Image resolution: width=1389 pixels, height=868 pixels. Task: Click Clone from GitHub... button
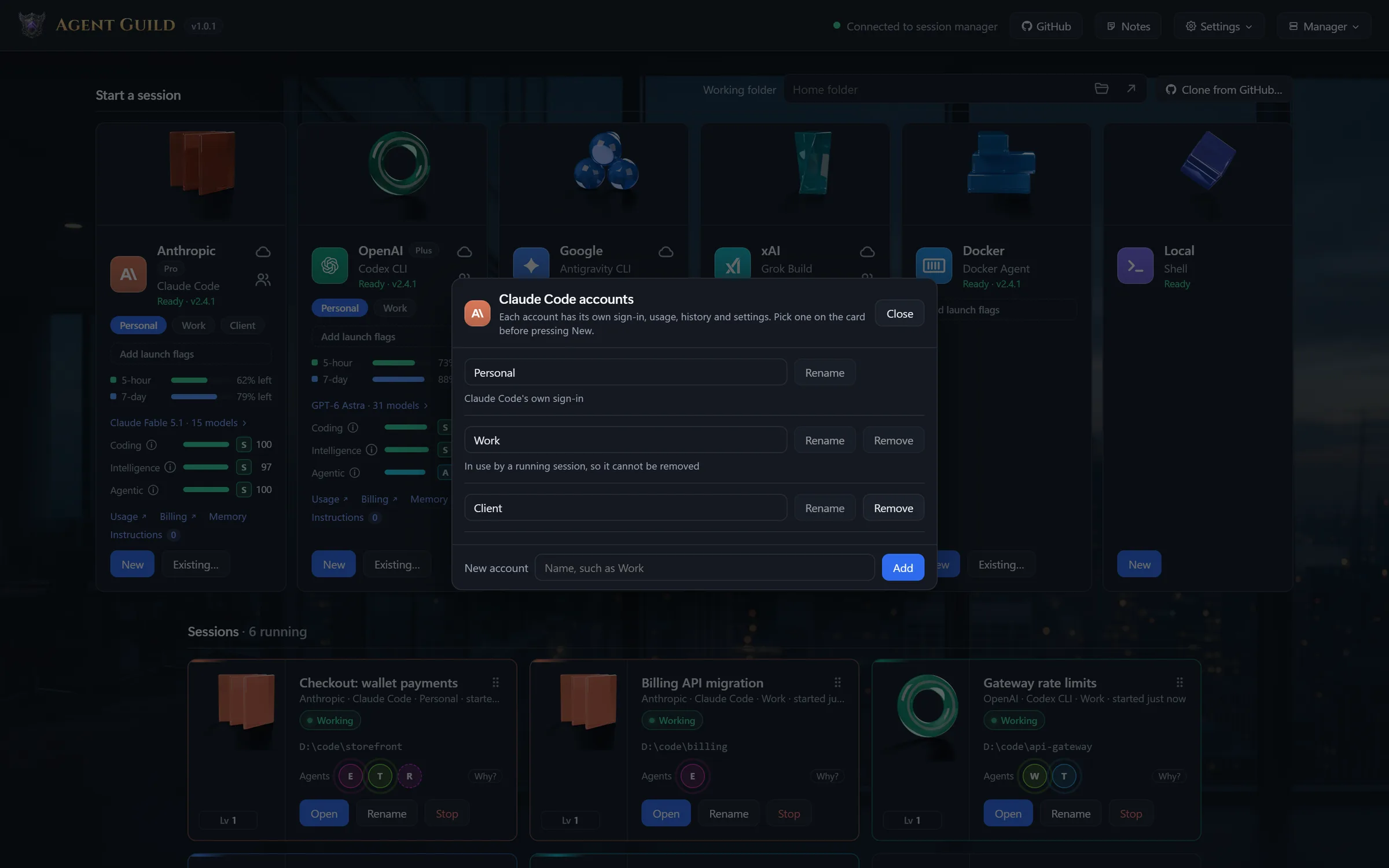click(x=1223, y=89)
